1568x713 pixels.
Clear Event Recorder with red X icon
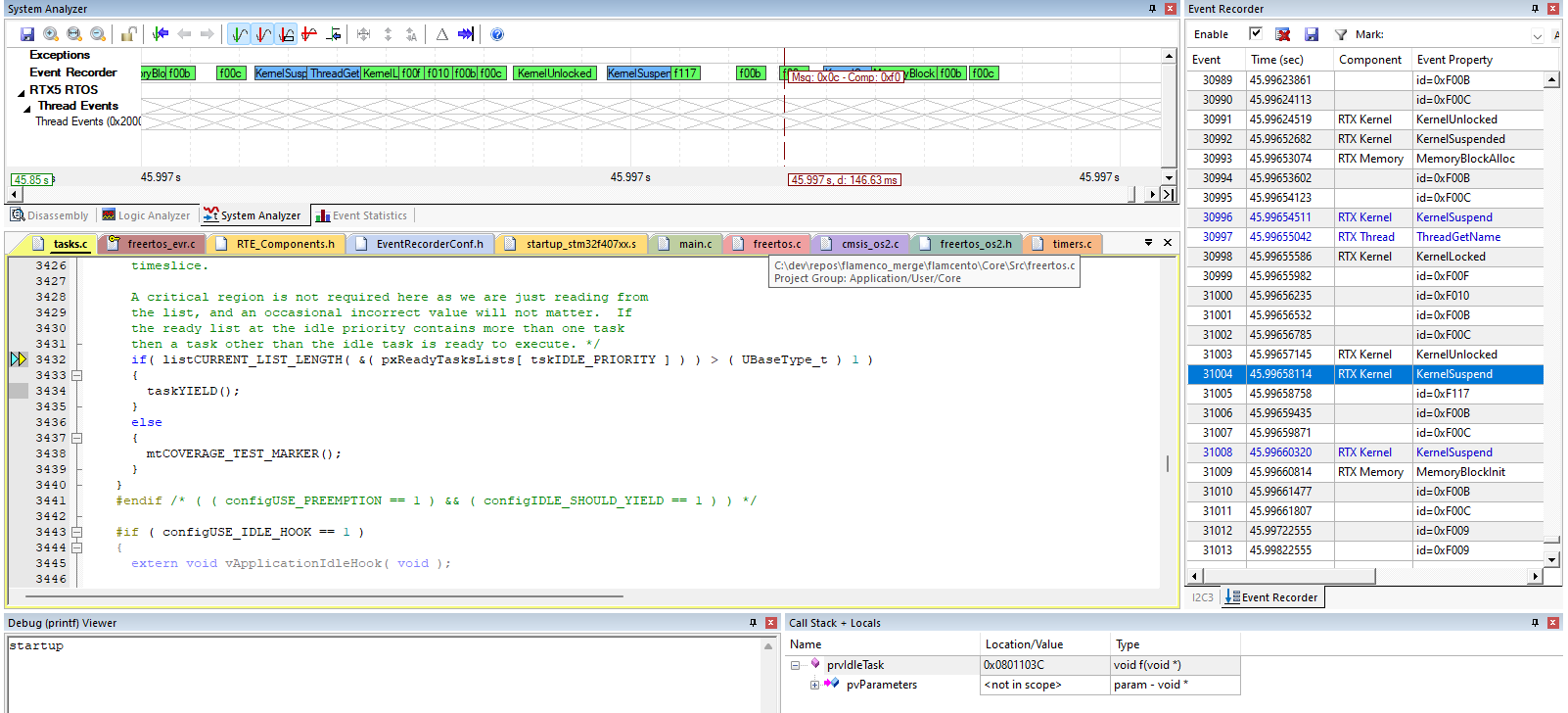1283,34
